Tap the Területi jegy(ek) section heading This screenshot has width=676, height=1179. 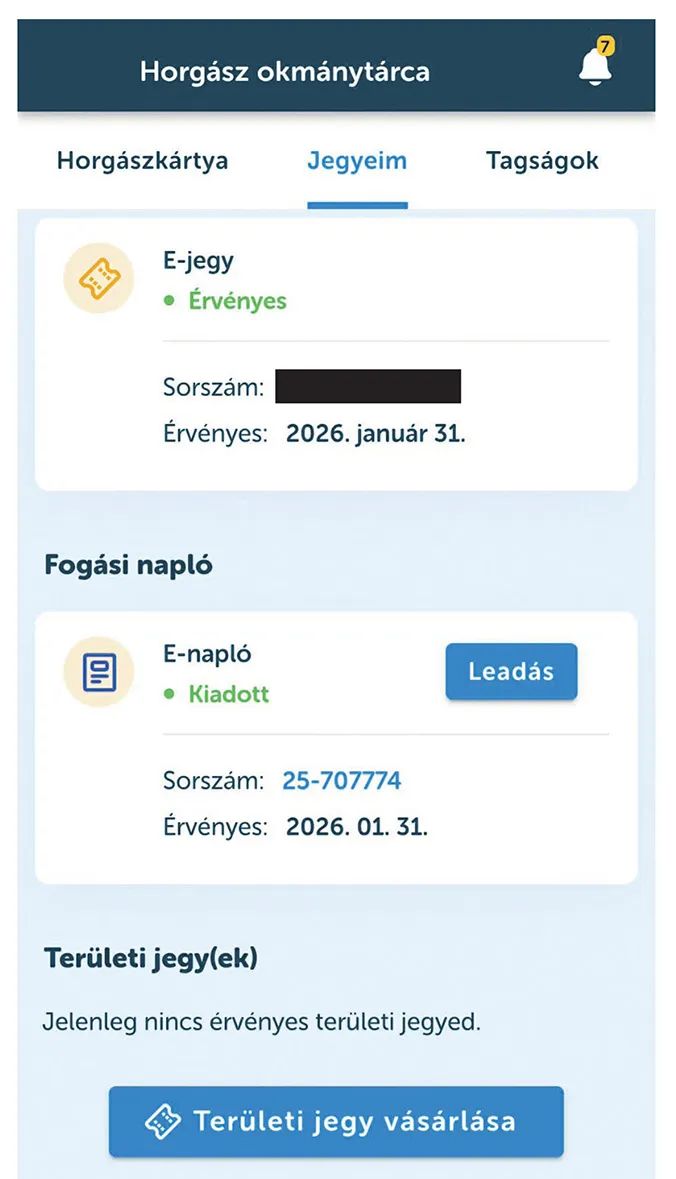click(151, 958)
